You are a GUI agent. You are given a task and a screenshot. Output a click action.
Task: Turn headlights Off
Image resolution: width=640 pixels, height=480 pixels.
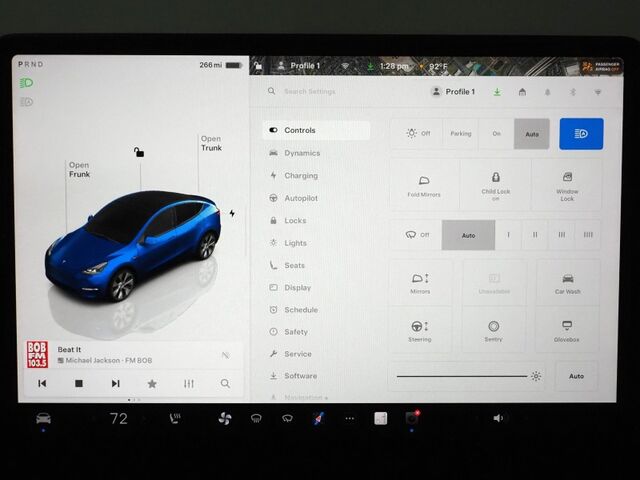point(417,133)
